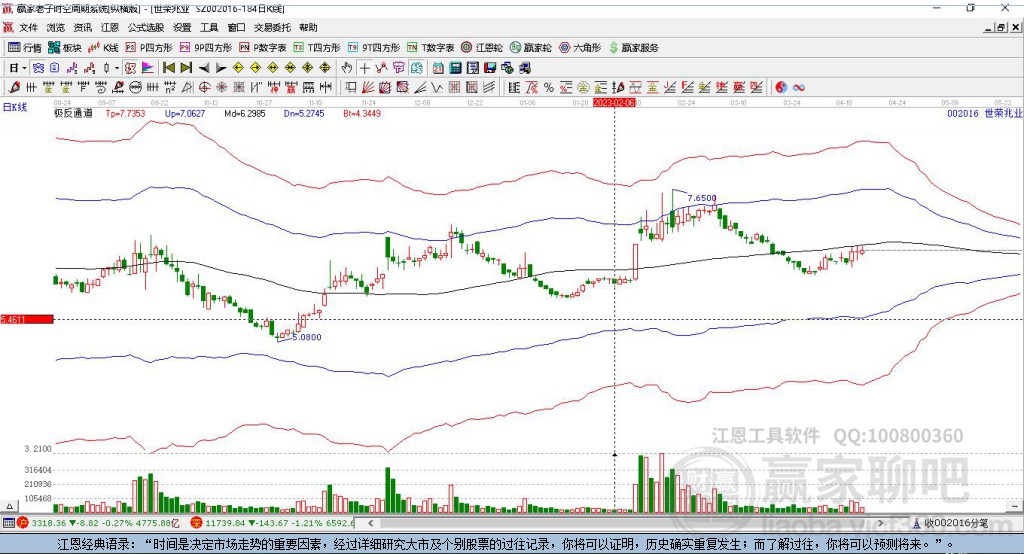Click the first yellow diamond arrow icon
This screenshot has width=1024, height=554.
(x=238, y=68)
